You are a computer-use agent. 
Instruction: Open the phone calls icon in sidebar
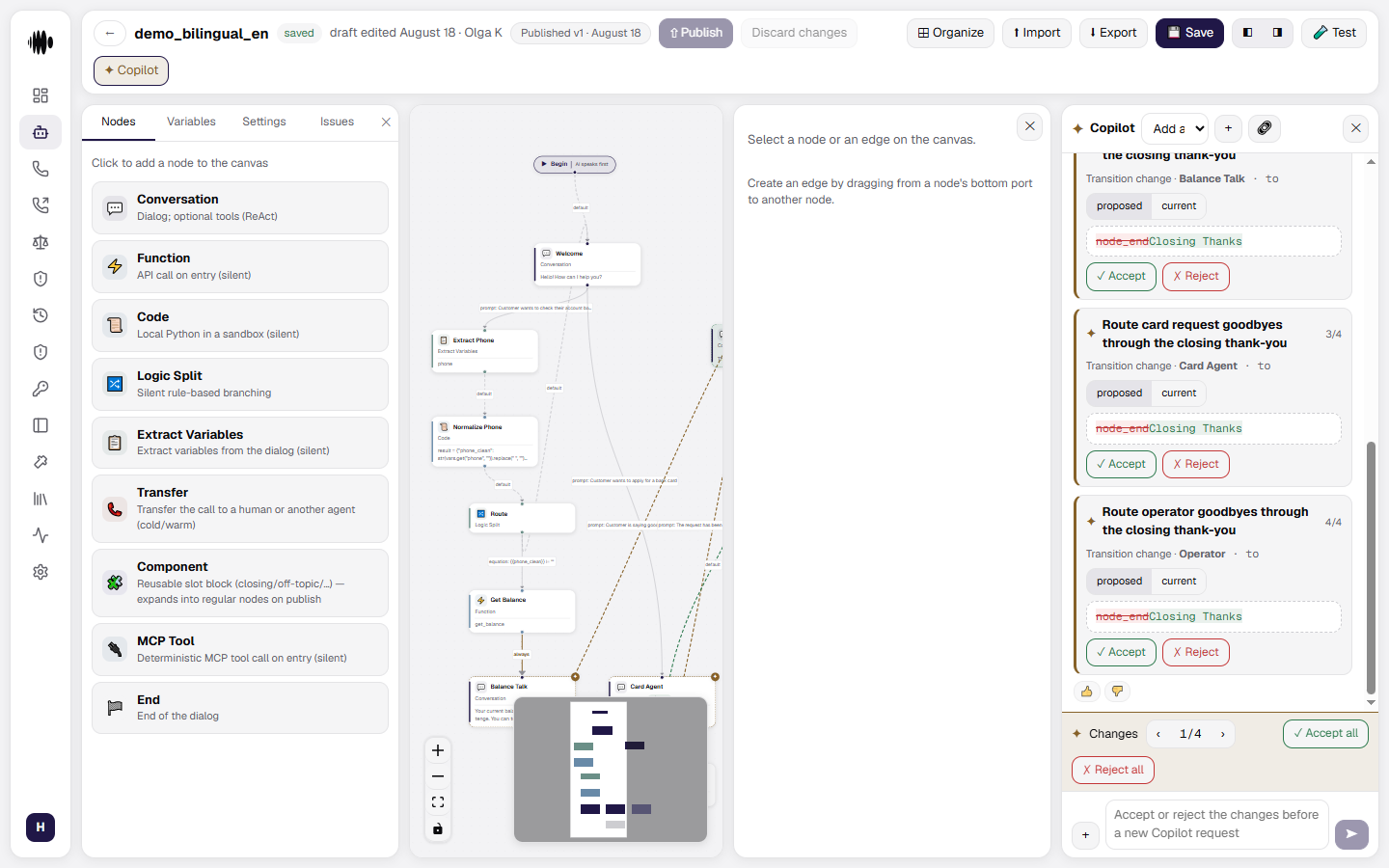[x=41, y=169]
